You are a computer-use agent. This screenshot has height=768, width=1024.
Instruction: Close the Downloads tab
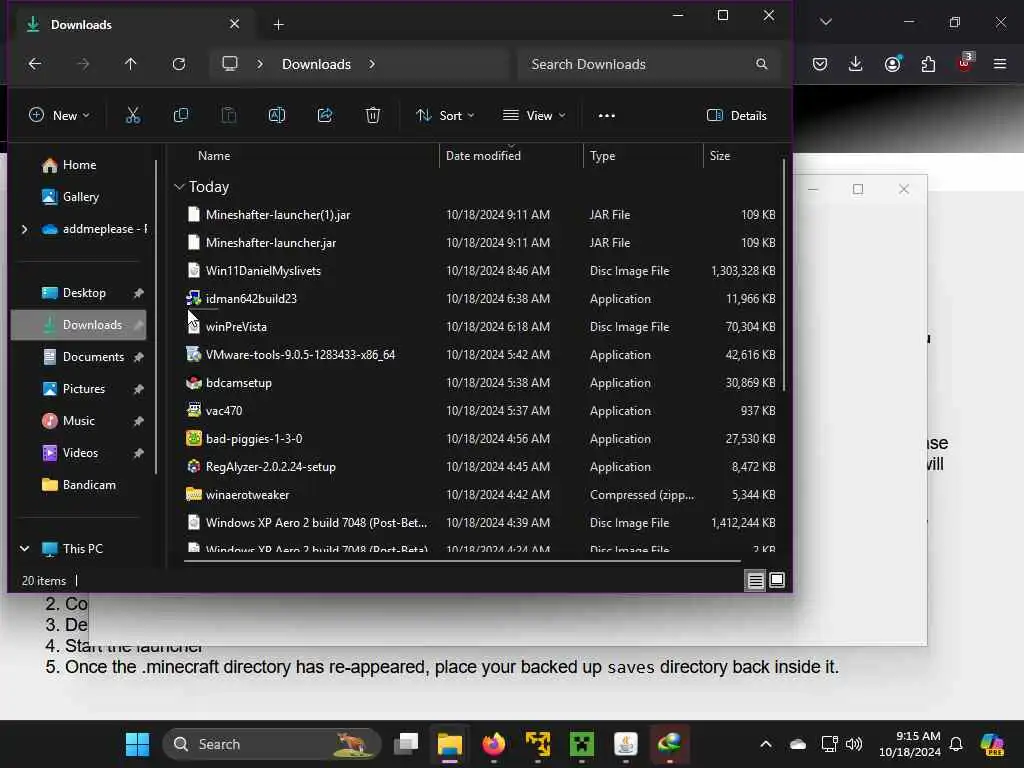coord(234,24)
